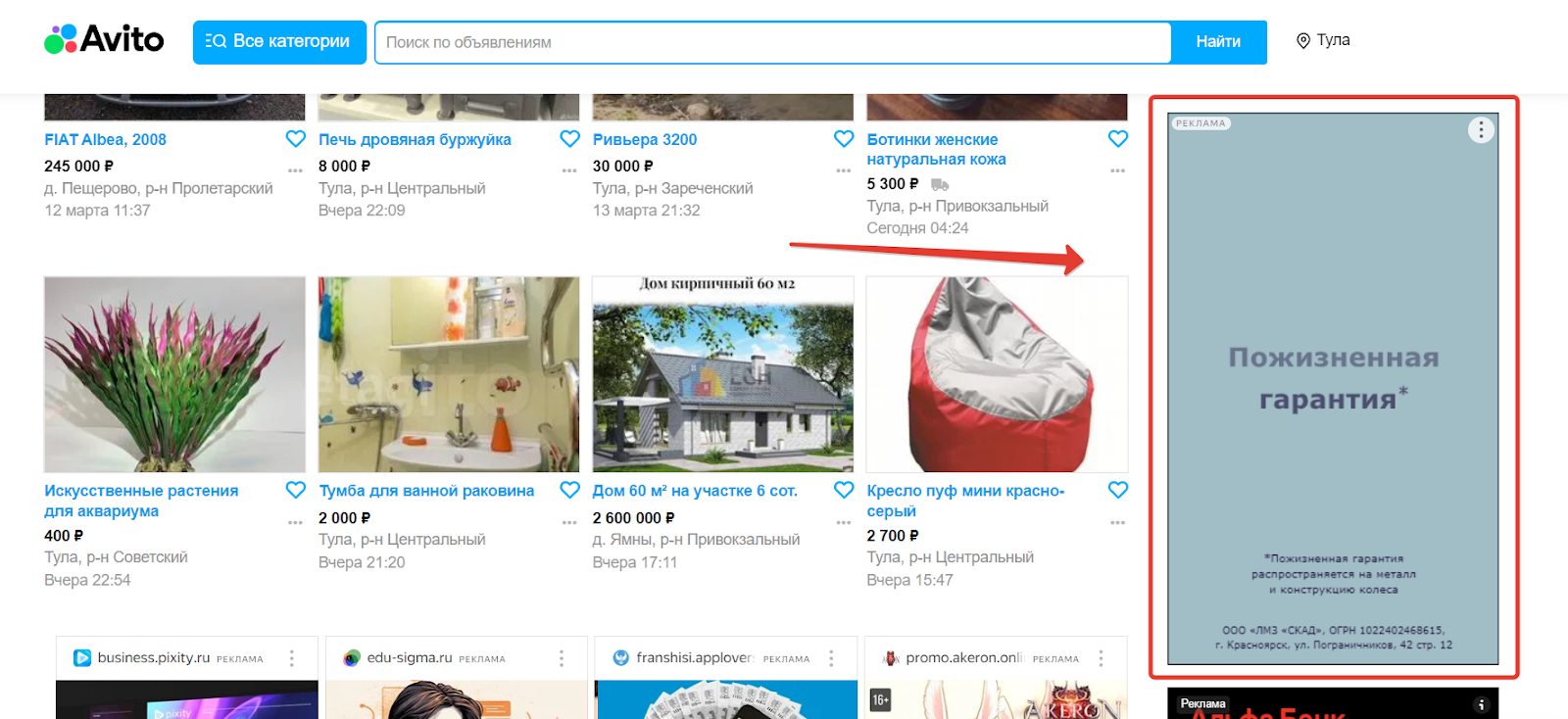Image resolution: width=1568 pixels, height=719 pixels.
Task: Open the Дом 60 м² на участке link
Action: 695,491
